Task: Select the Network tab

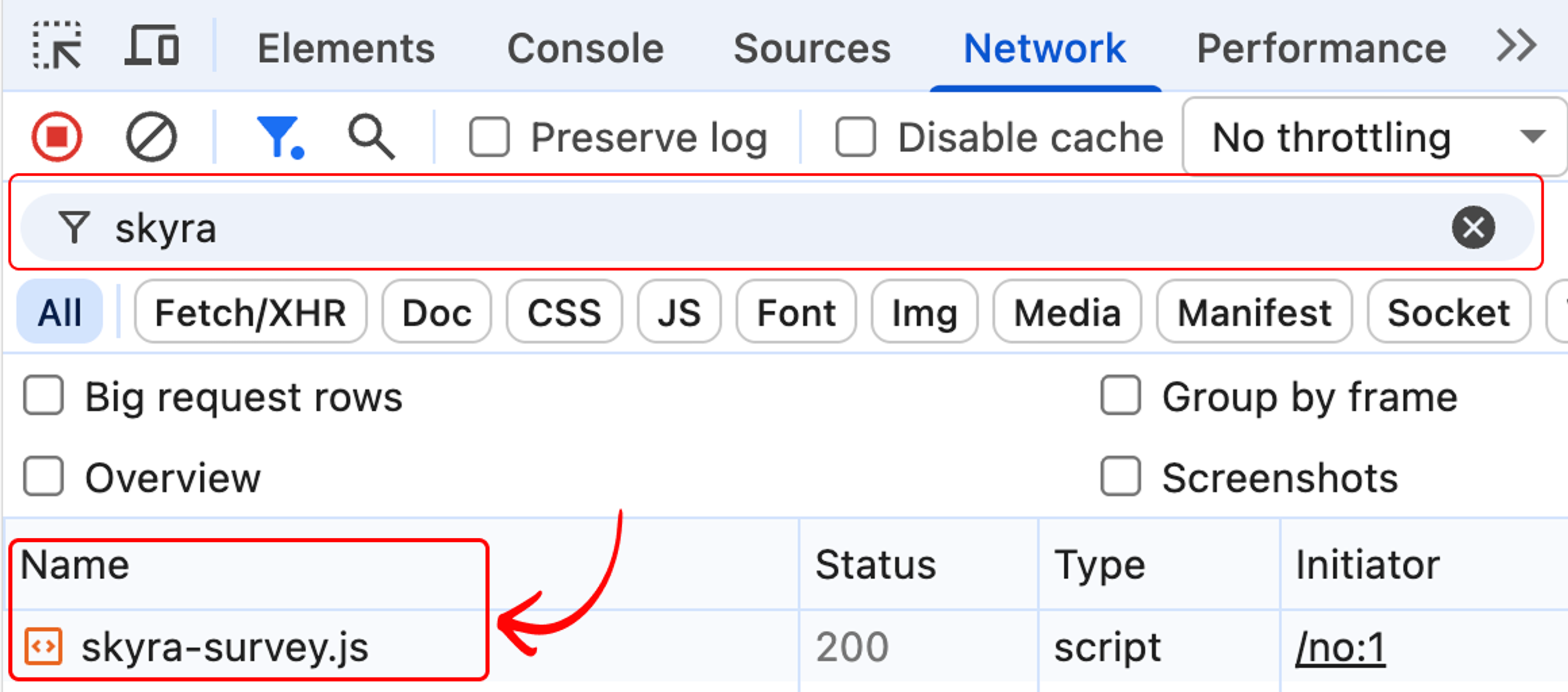Action: pos(1045,48)
